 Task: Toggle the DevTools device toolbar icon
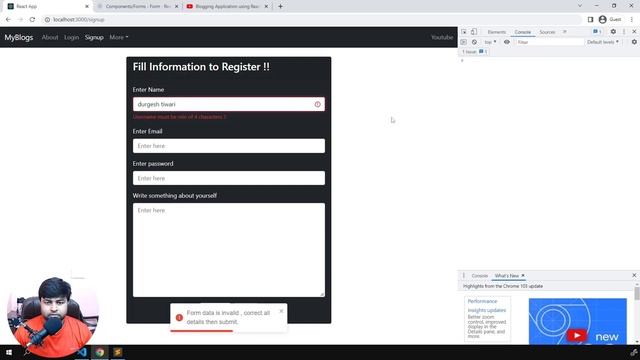(473, 32)
